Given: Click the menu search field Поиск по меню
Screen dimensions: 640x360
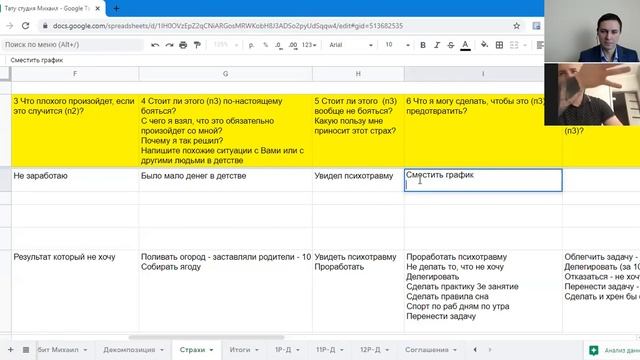Looking at the screenshot, I should pos(72,45).
